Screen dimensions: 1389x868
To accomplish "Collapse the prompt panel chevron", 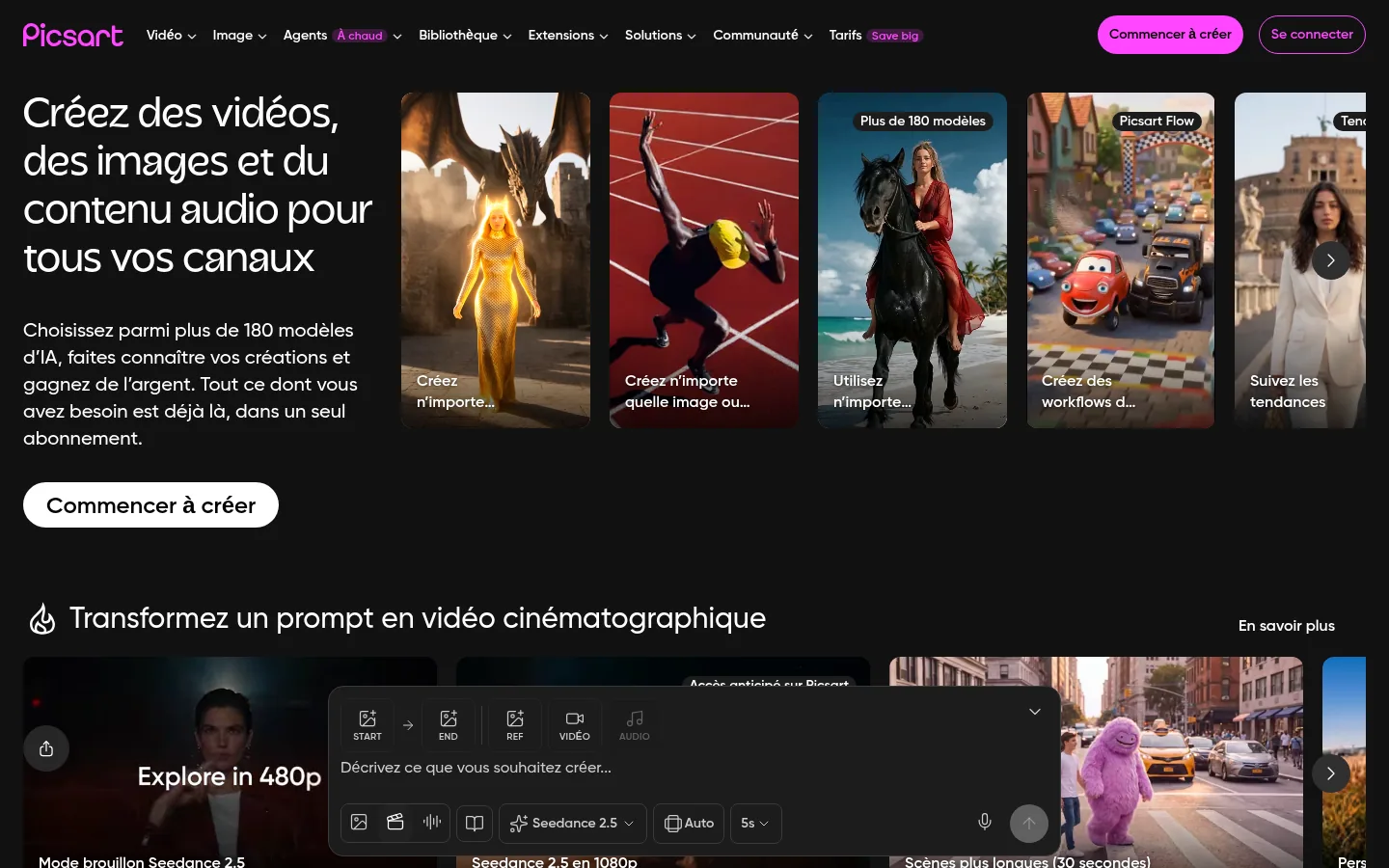I will [x=1035, y=712].
